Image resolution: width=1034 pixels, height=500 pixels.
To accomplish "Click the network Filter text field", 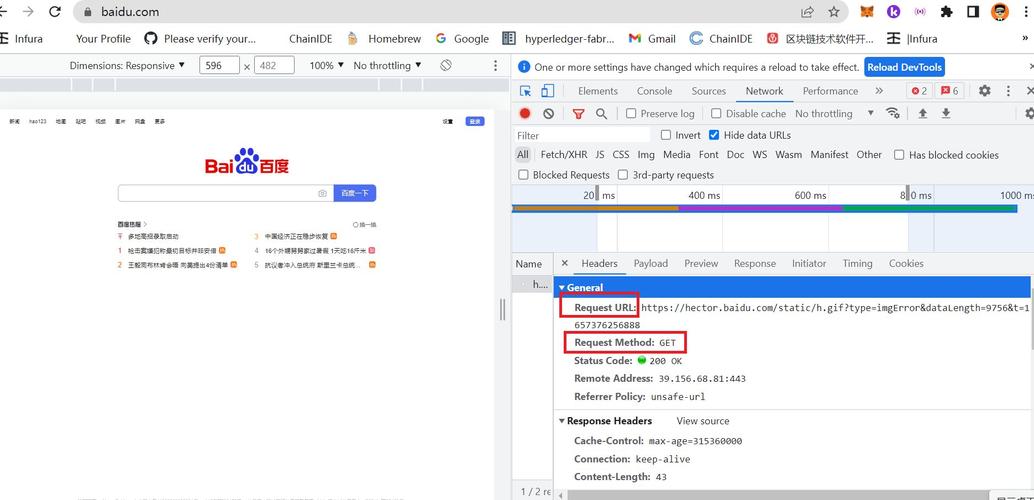I will (582, 135).
